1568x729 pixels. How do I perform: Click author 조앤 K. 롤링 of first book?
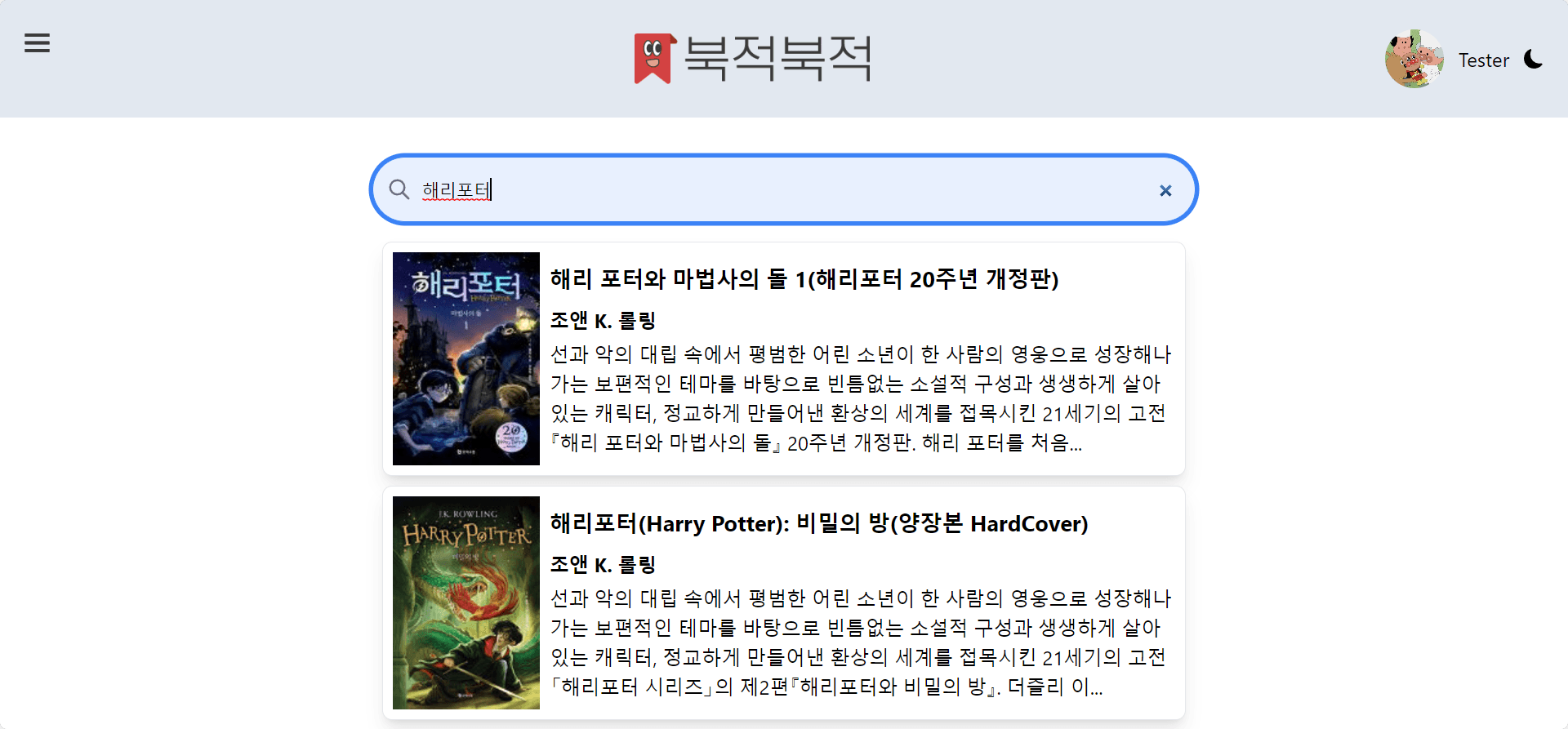[x=603, y=321]
